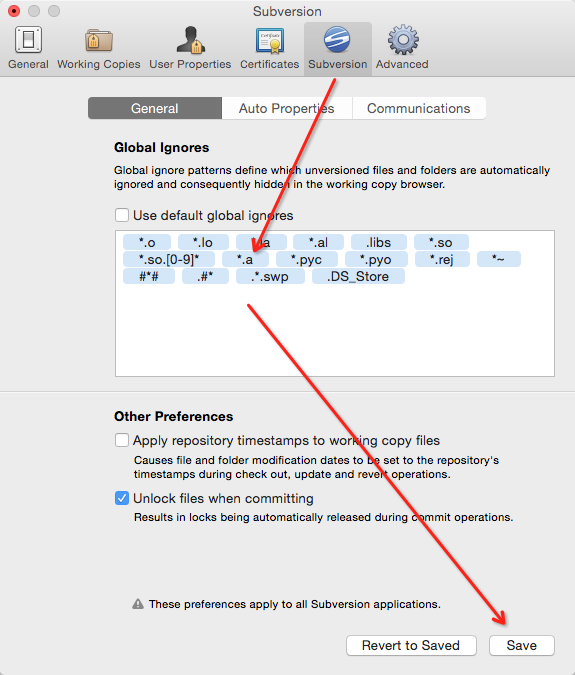This screenshot has height=675, width=575.
Task: Select the *~ ignore pattern token
Action: point(499,259)
